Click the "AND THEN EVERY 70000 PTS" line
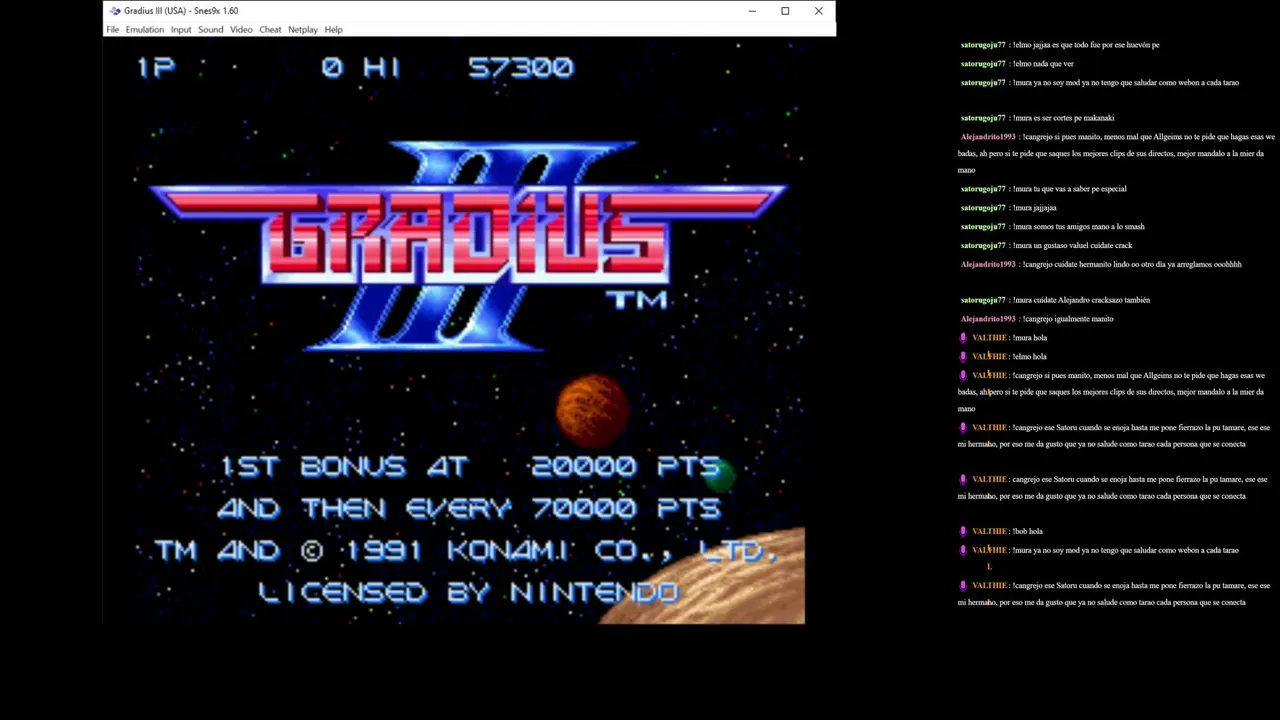This screenshot has width=1280, height=720. pos(469,509)
